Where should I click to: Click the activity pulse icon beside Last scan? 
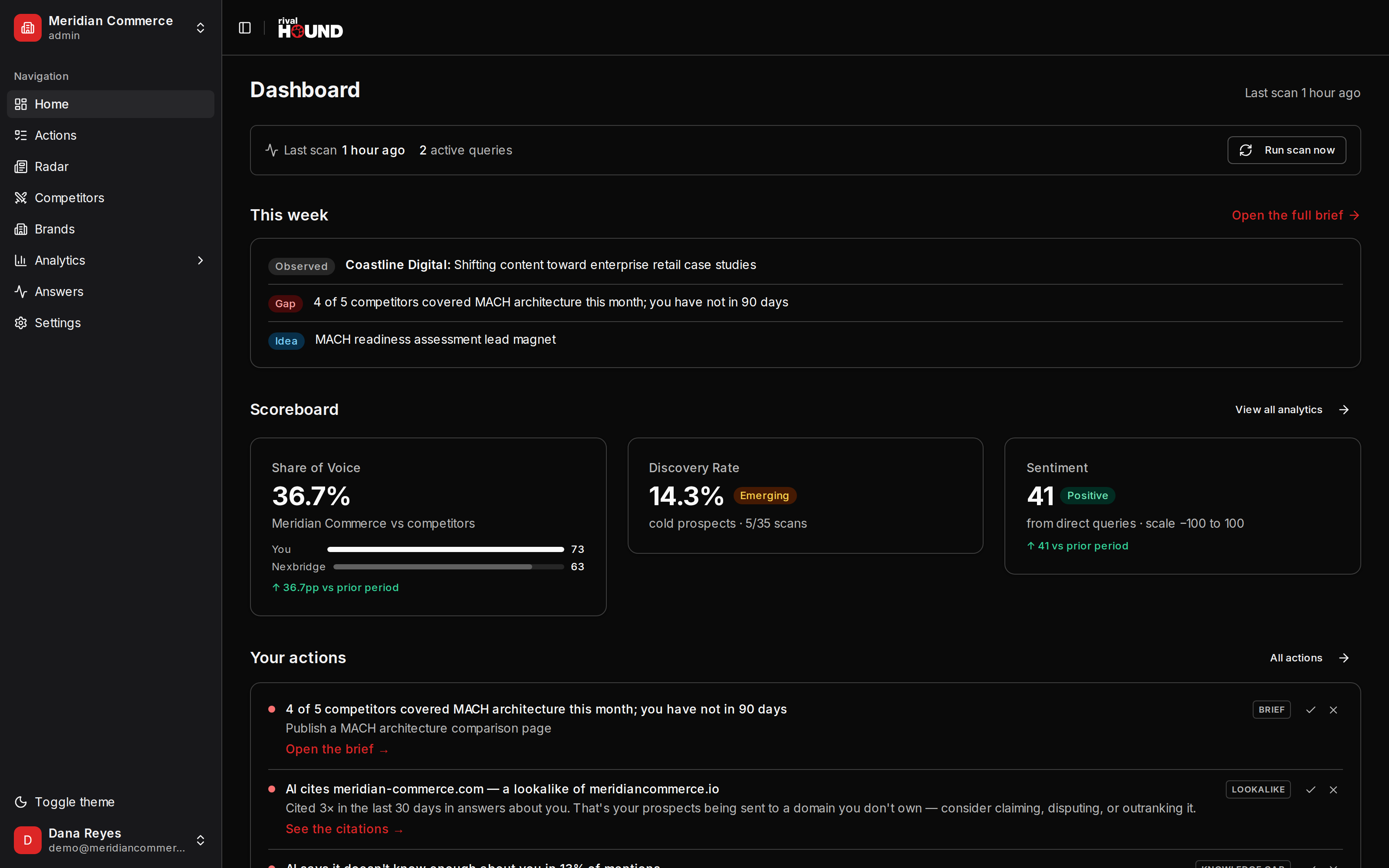click(271, 150)
